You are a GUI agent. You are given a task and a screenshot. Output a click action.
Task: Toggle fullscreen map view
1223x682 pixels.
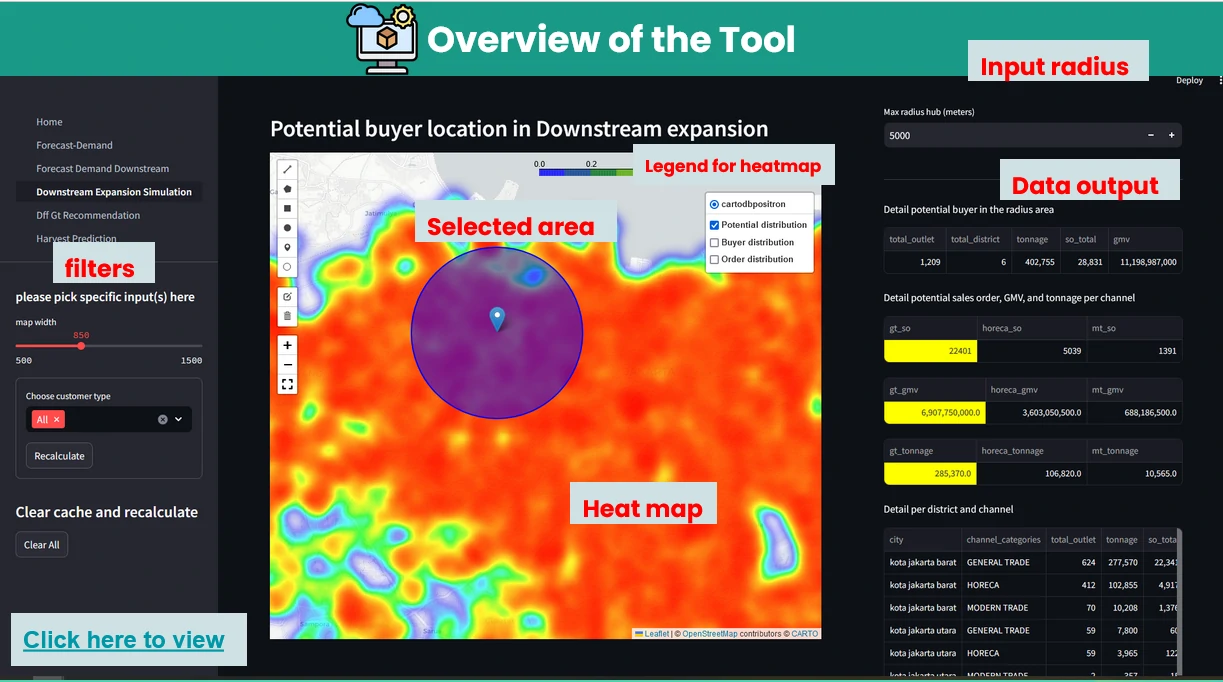click(x=287, y=384)
